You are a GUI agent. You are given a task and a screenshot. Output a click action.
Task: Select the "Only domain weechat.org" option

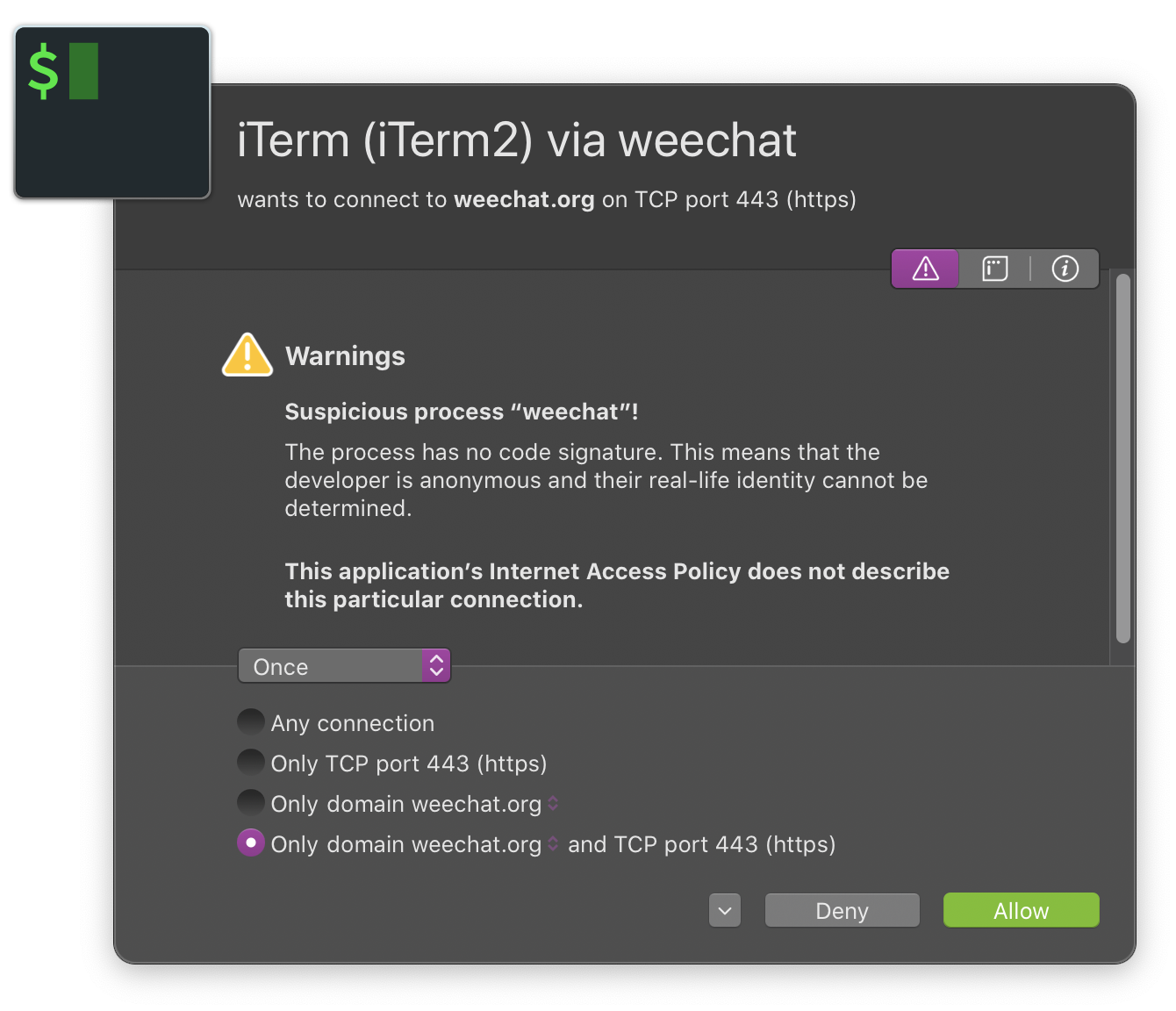250,802
